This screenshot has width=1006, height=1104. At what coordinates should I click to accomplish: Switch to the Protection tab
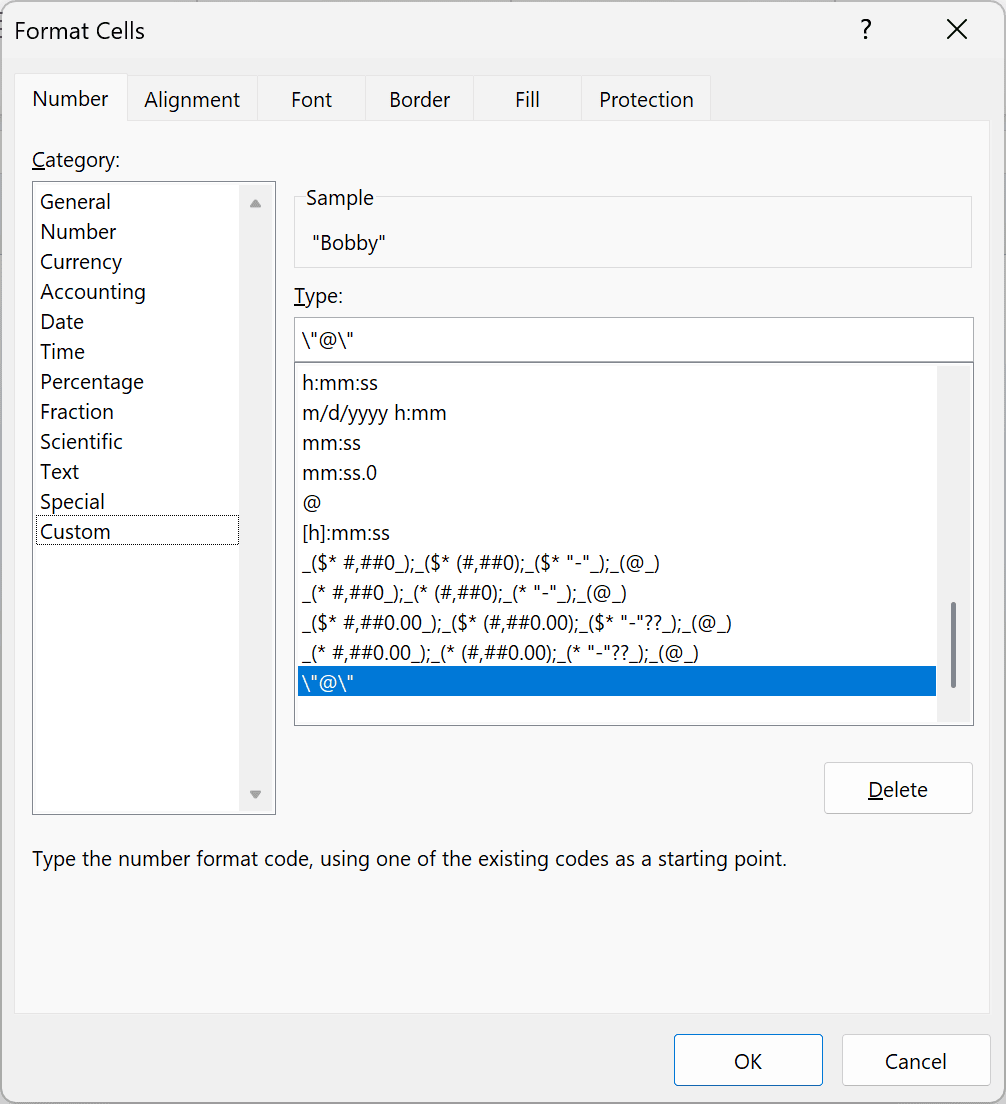[646, 99]
